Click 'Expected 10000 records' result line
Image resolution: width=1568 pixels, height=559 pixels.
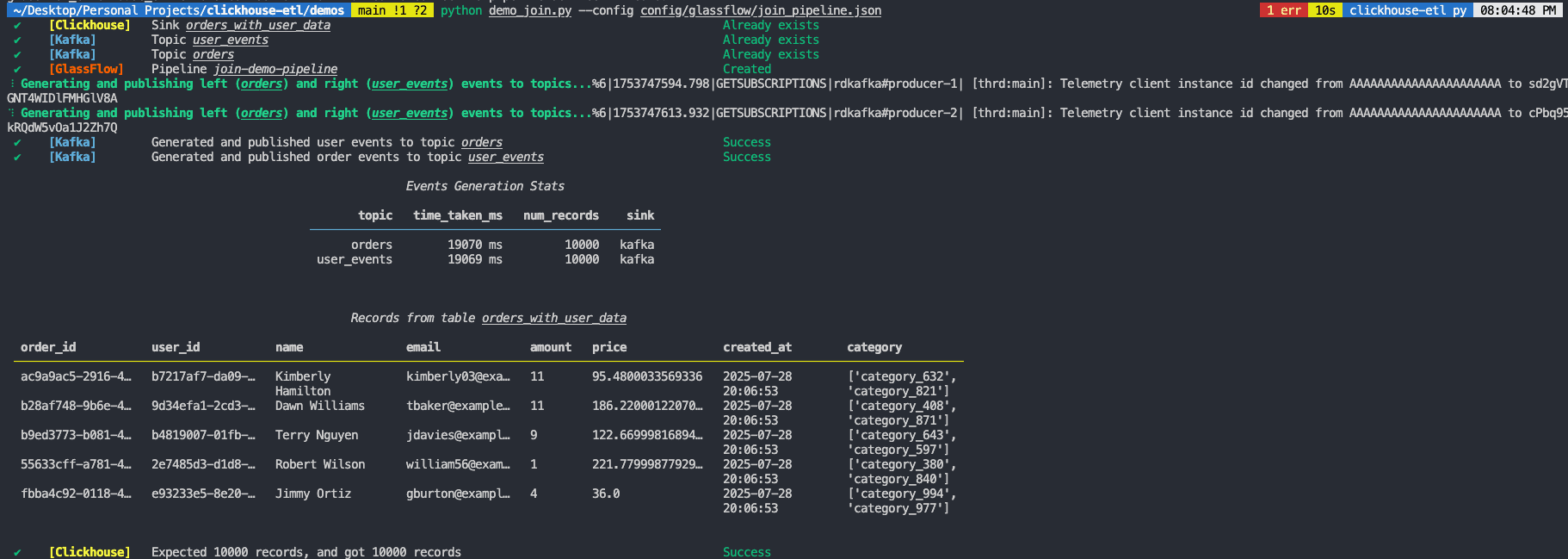pos(306,552)
